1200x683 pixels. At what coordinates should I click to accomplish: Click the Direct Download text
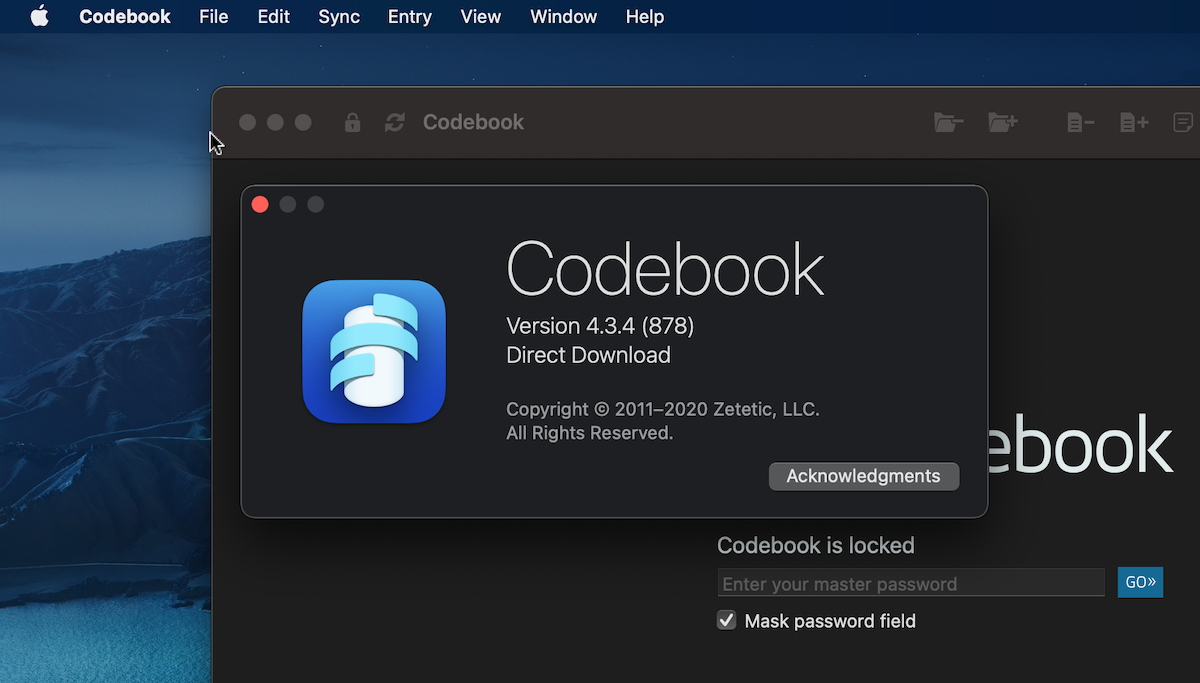point(588,355)
